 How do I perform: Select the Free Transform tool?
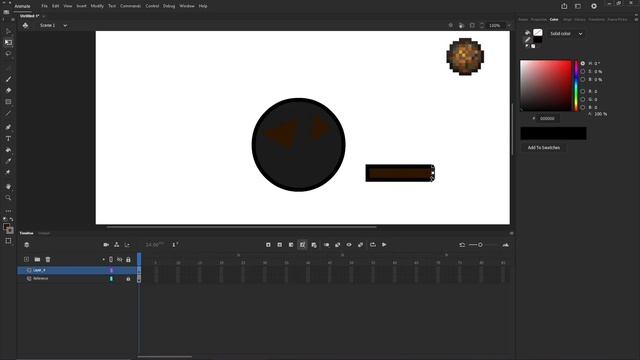pos(8,42)
